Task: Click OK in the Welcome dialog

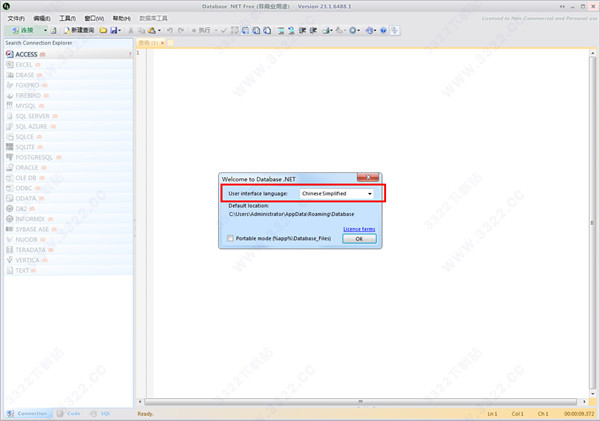Action: pos(359,239)
